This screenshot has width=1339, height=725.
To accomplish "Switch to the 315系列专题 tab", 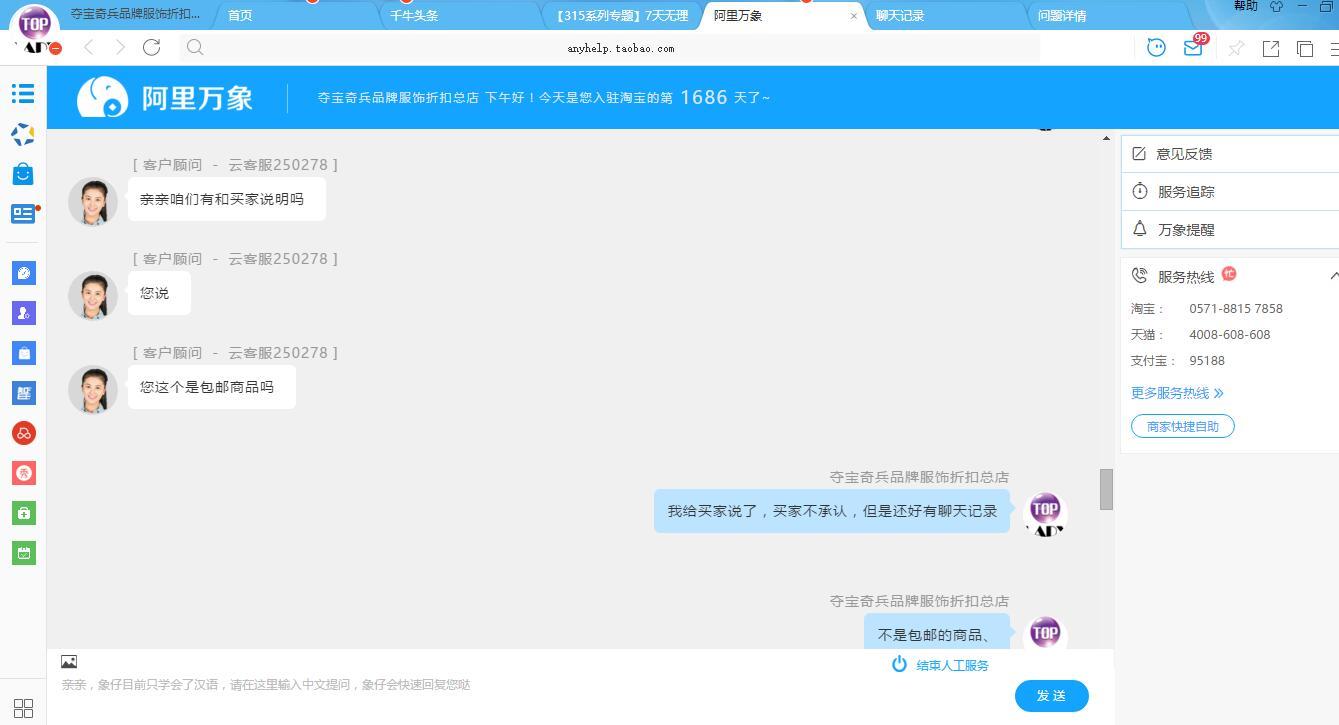I will point(622,15).
